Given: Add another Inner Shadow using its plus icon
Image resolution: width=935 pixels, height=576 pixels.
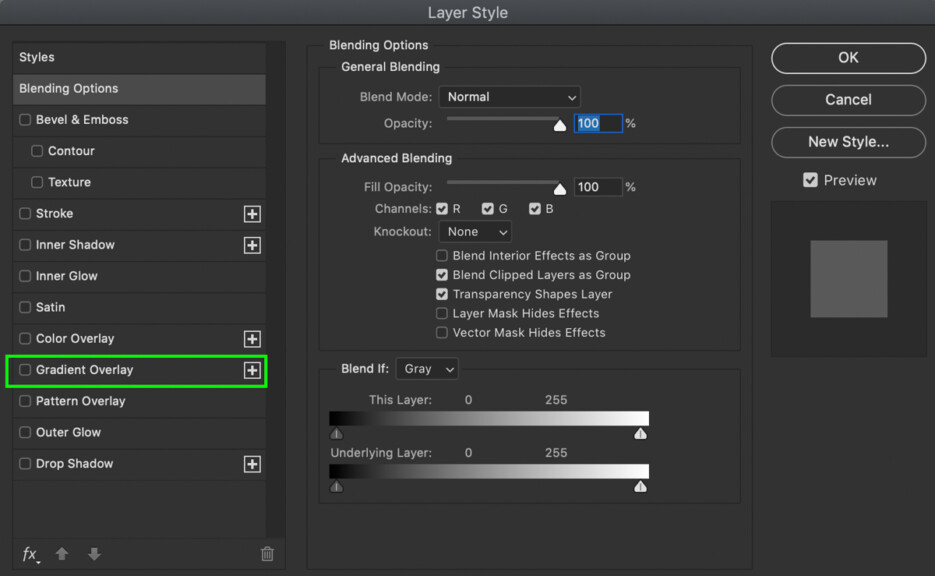Looking at the screenshot, I should pos(252,244).
